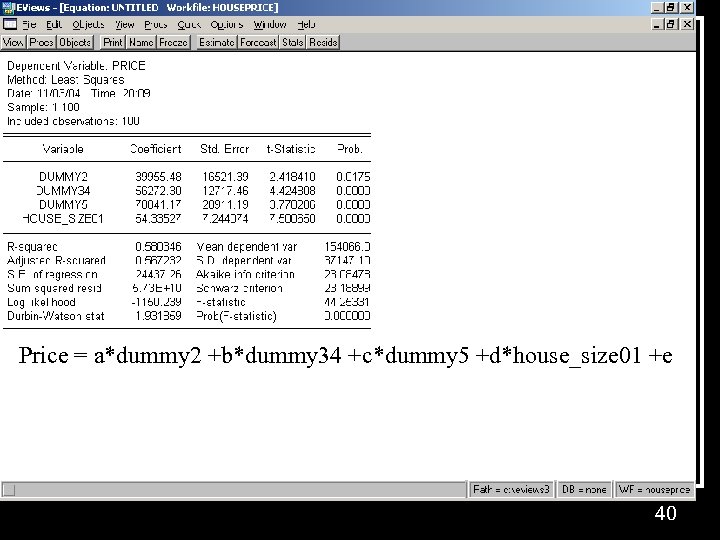Screen dimensions: 720x540
Task: Click the Std. Error column header
Action: coord(225,149)
